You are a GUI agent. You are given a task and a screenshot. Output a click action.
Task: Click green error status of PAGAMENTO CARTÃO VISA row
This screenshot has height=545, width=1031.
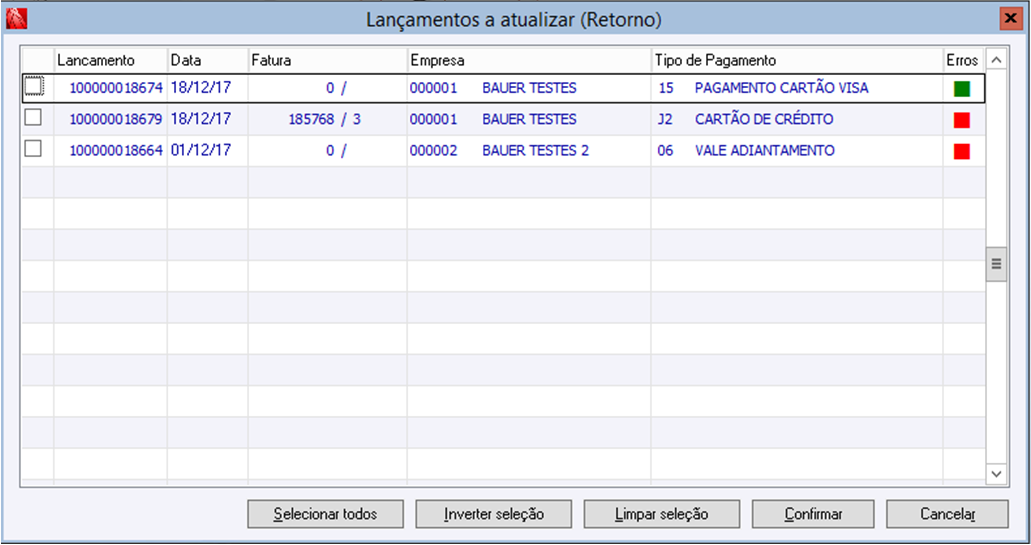[x=962, y=89]
